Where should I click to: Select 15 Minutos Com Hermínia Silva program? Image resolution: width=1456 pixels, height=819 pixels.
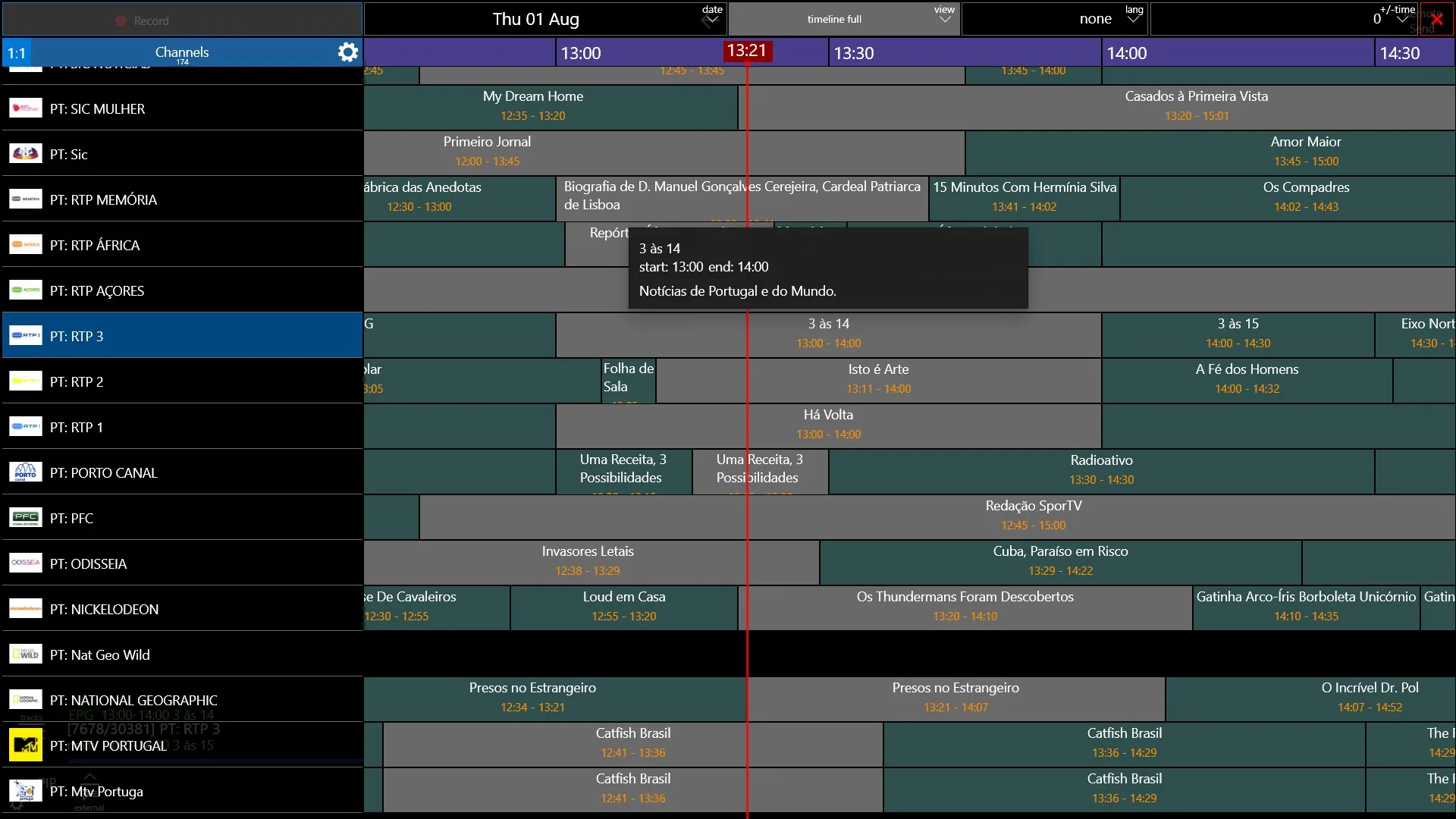tap(1025, 198)
